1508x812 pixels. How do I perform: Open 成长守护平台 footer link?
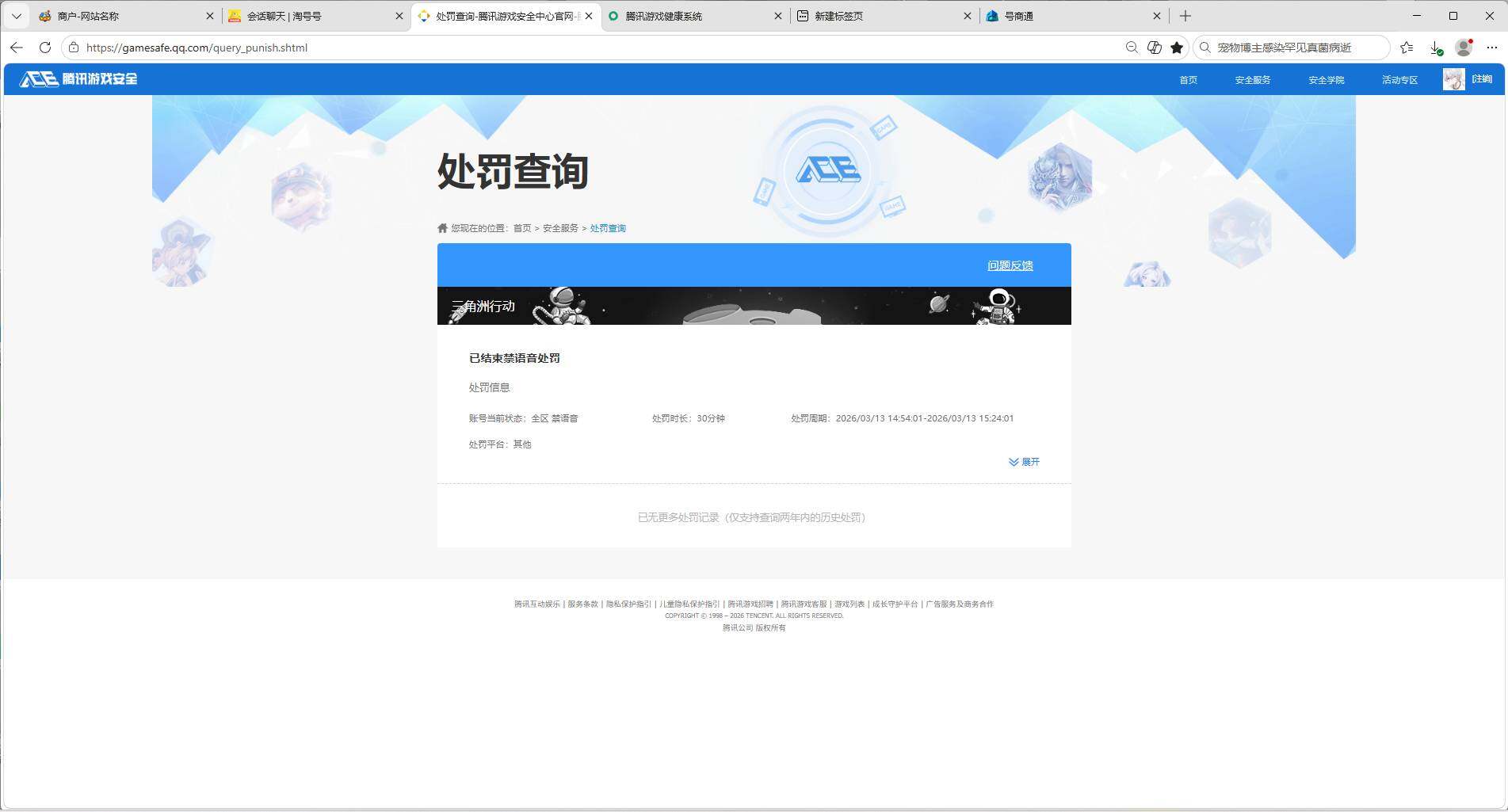pyautogui.click(x=895, y=604)
